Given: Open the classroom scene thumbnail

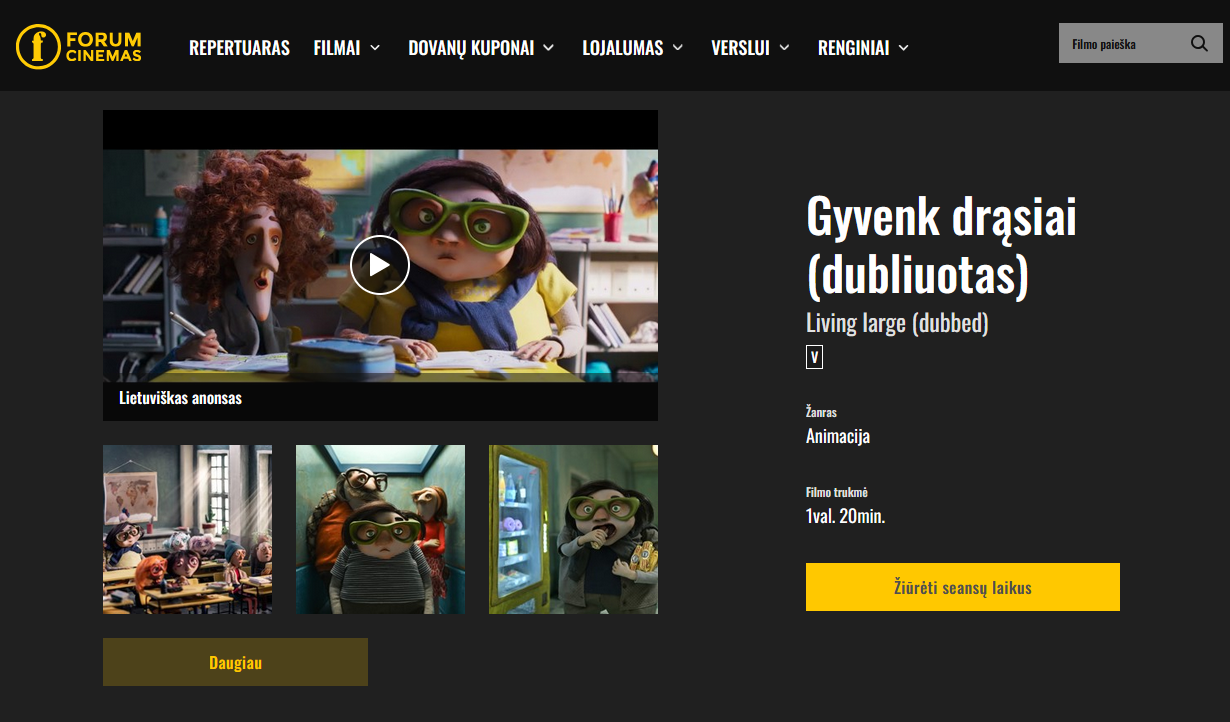Looking at the screenshot, I should point(187,529).
